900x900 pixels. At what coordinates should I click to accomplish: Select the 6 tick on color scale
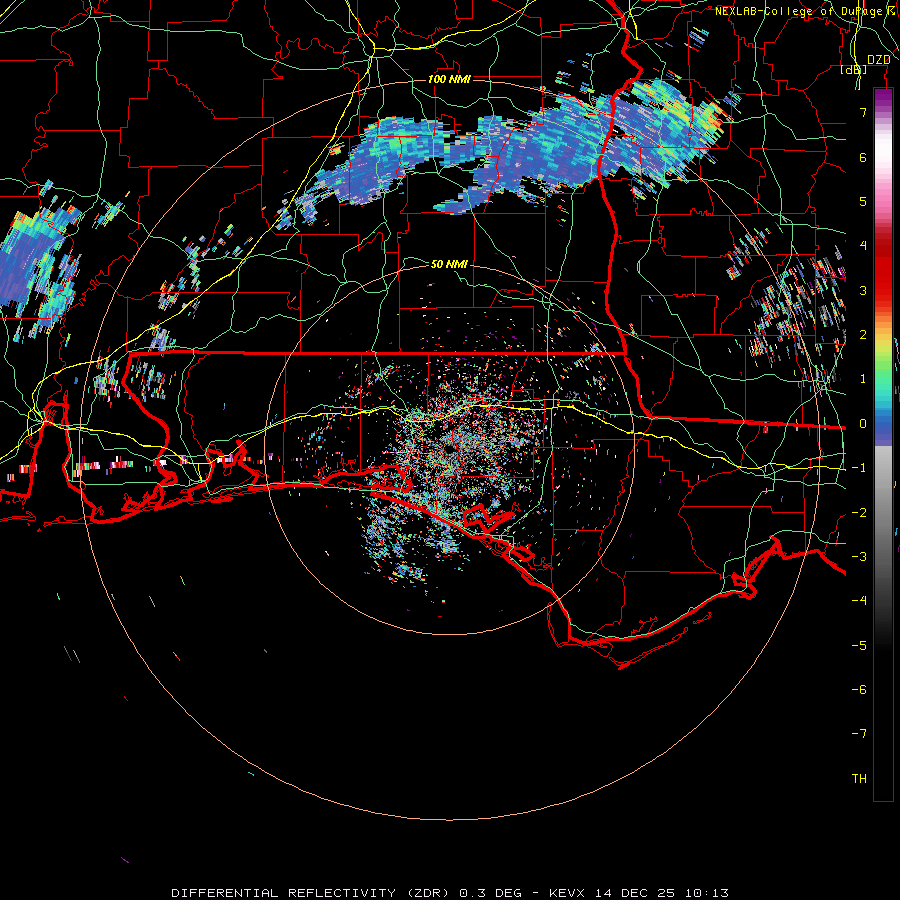[863, 157]
